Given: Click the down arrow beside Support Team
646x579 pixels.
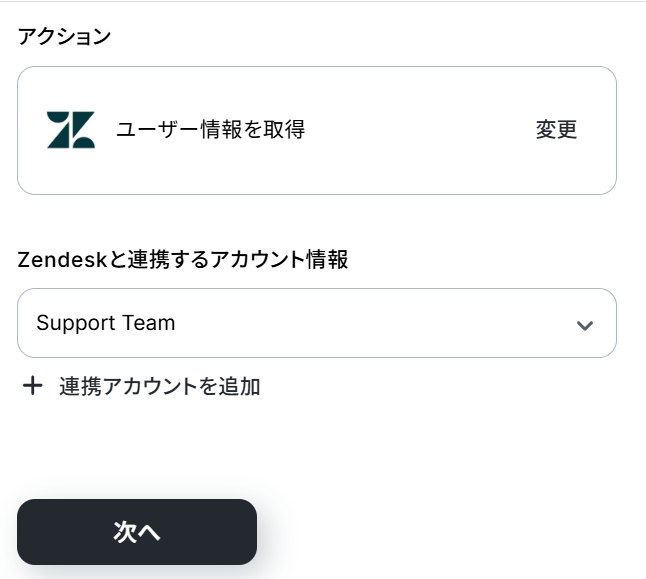Looking at the screenshot, I should [x=585, y=325].
